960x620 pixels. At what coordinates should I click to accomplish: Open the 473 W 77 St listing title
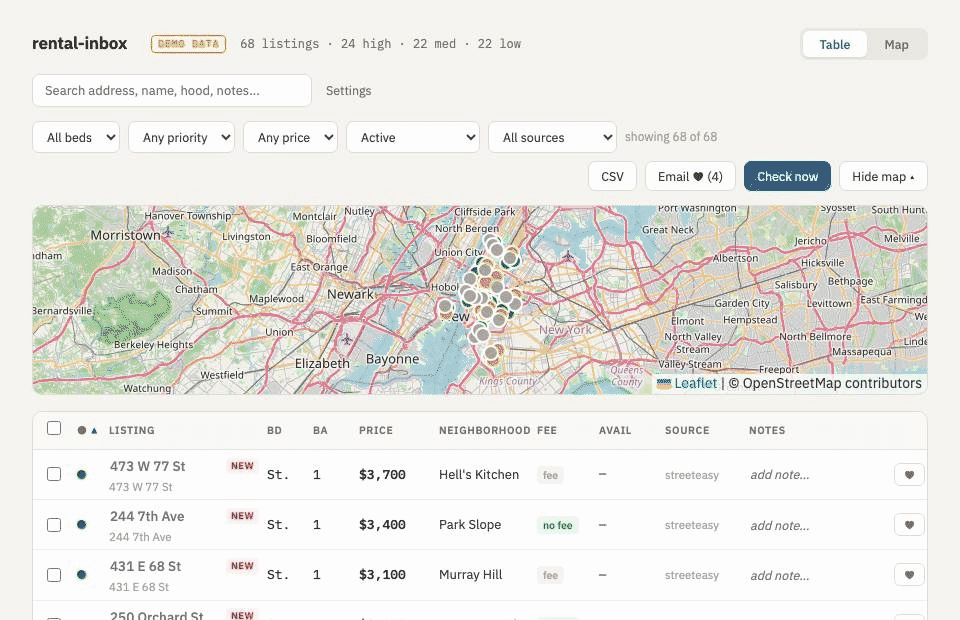click(x=148, y=466)
